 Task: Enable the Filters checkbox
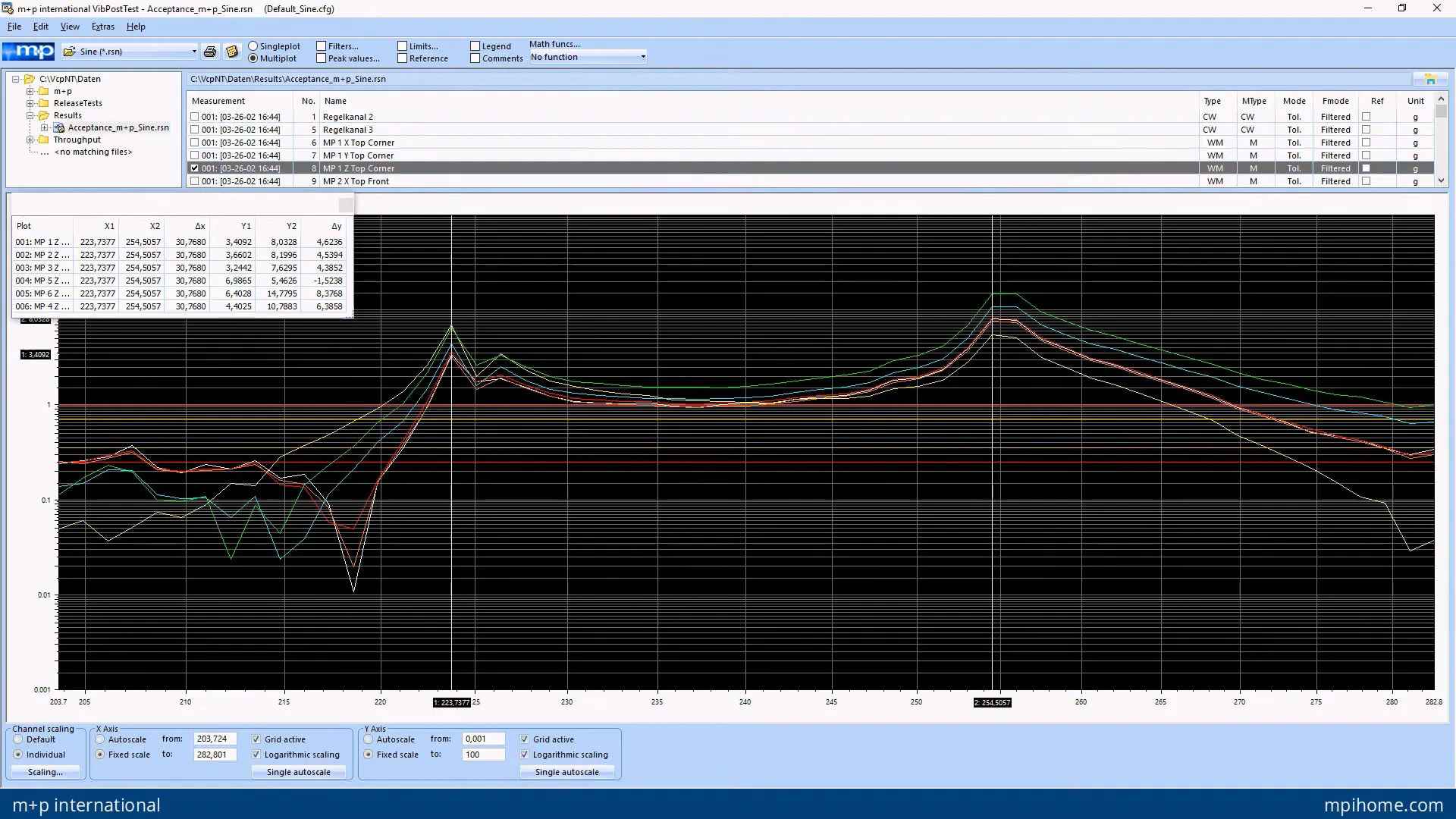coord(322,46)
